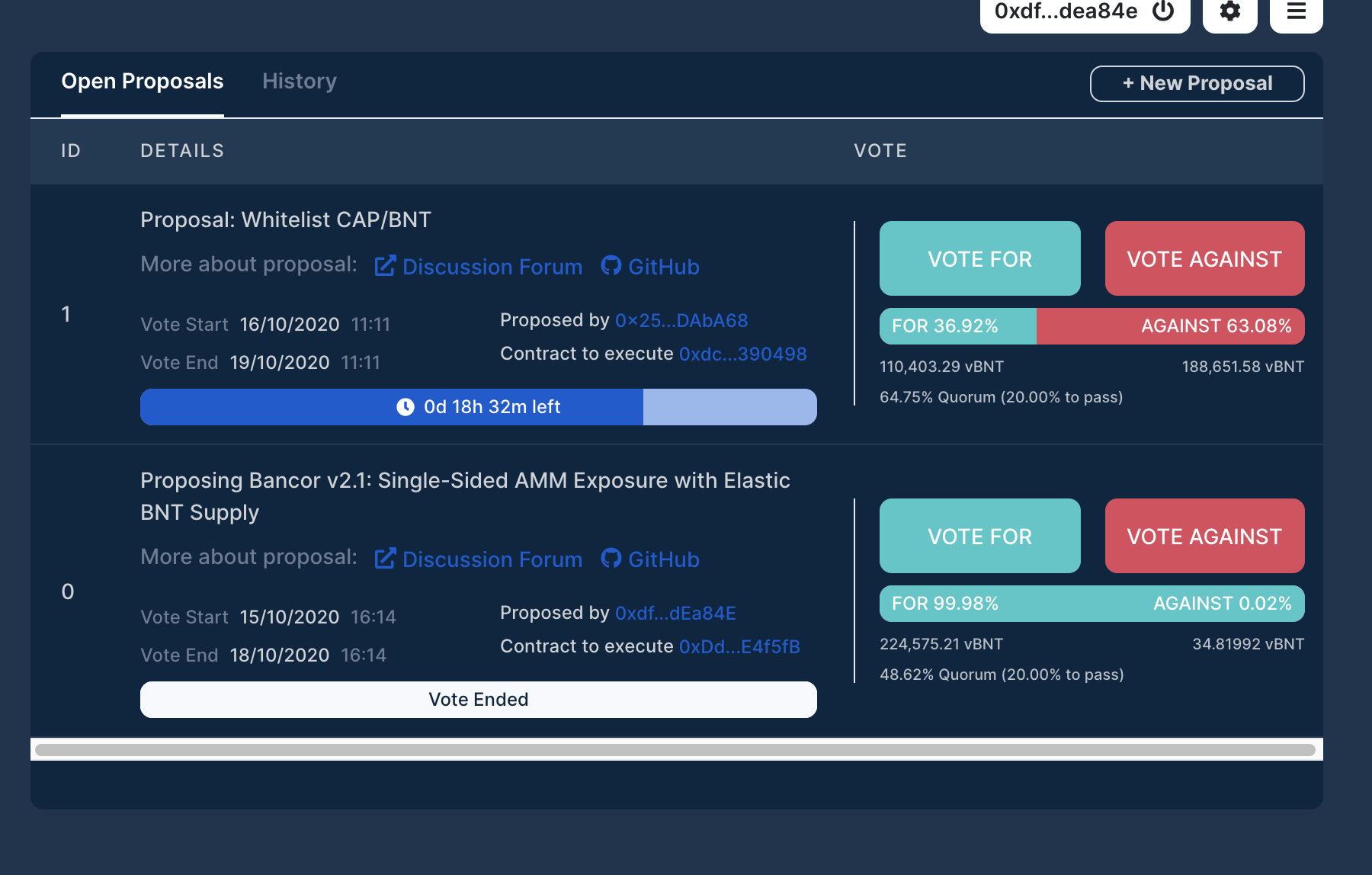The image size is (1372, 875).
Task: Switch to the History tab
Action: tap(299, 82)
